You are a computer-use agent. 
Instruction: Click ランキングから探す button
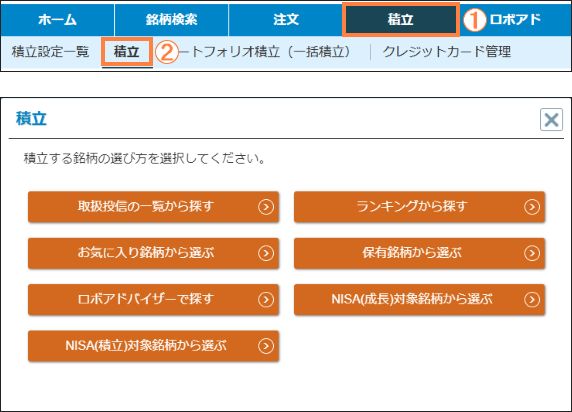(x=420, y=207)
